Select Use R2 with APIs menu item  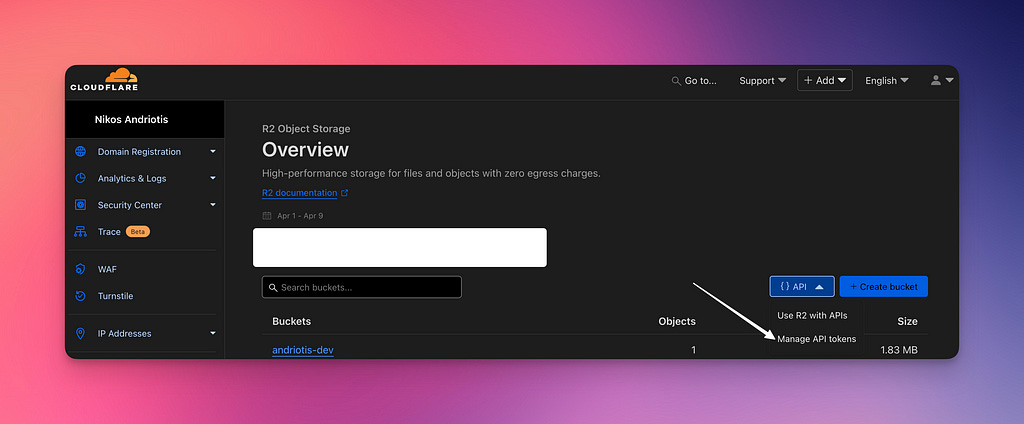tap(812, 316)
